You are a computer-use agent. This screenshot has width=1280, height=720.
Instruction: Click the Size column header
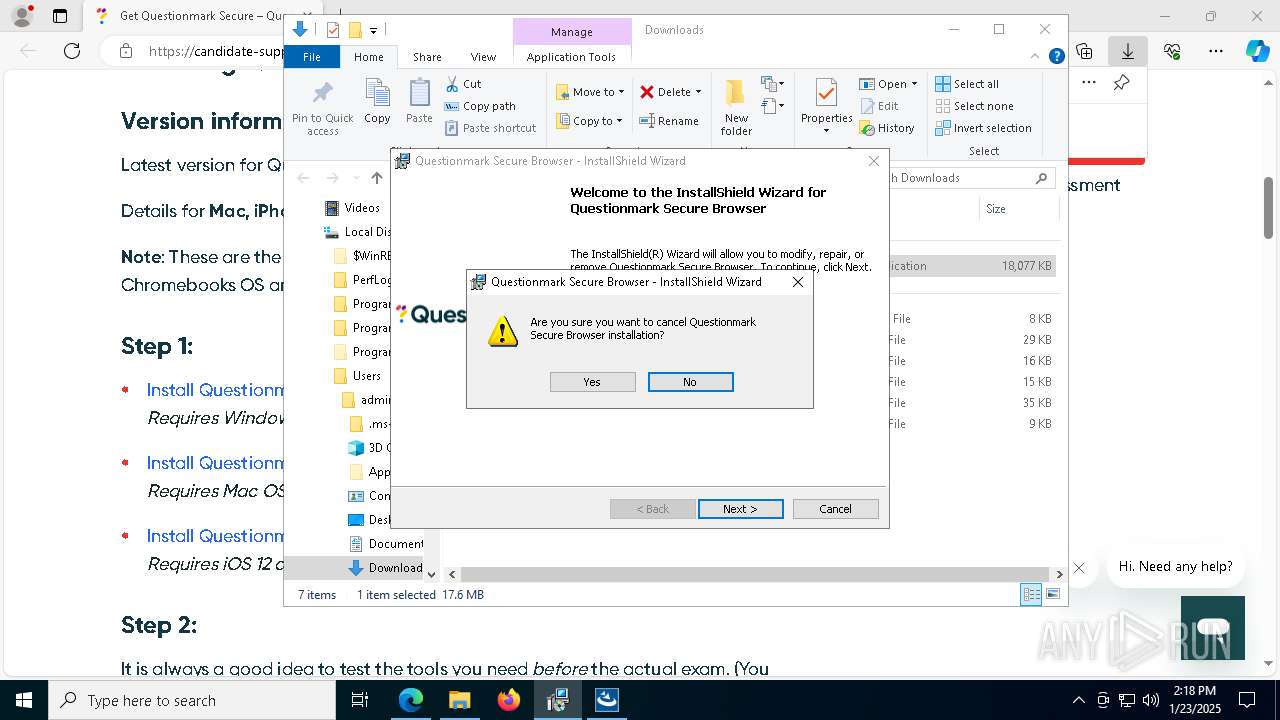1020,209
